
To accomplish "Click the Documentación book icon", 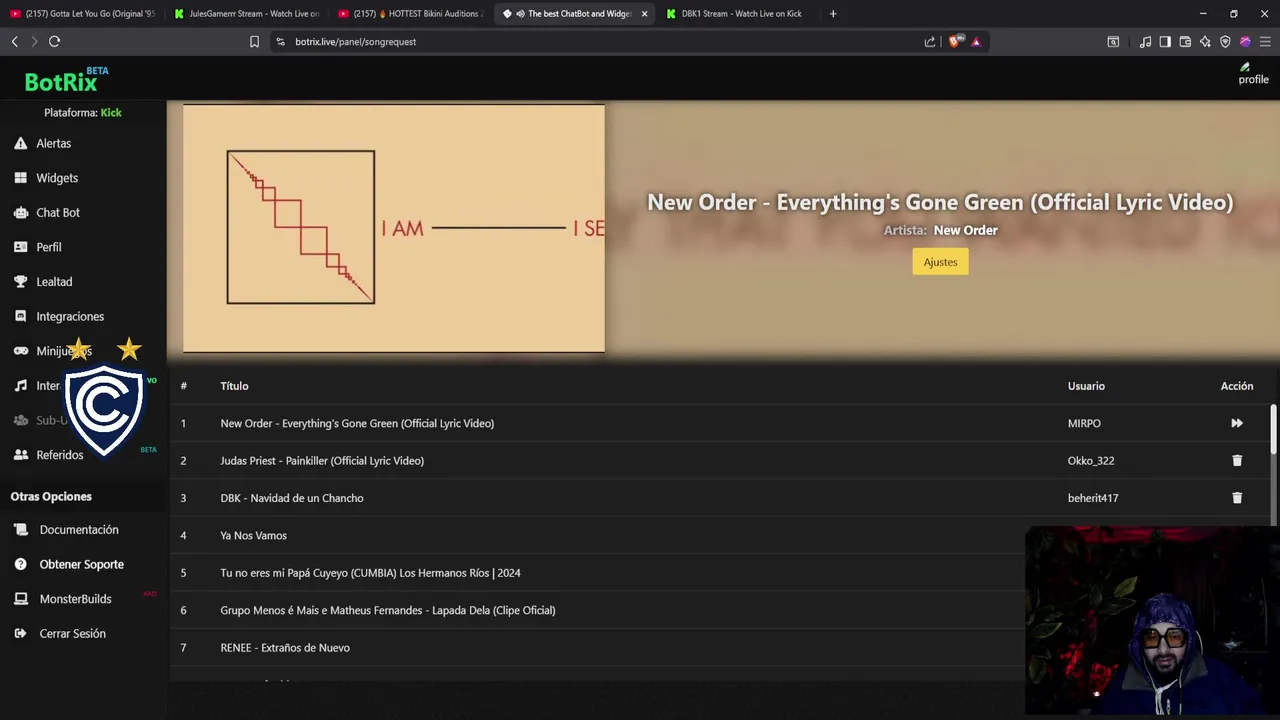I will 20,530.
